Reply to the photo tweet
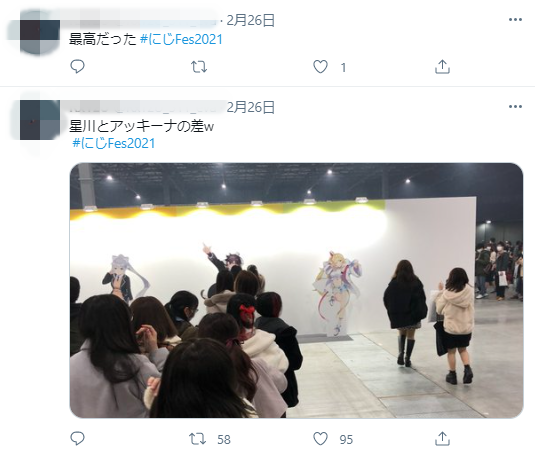This screenshot has width=535, height=456. (77, 438)
